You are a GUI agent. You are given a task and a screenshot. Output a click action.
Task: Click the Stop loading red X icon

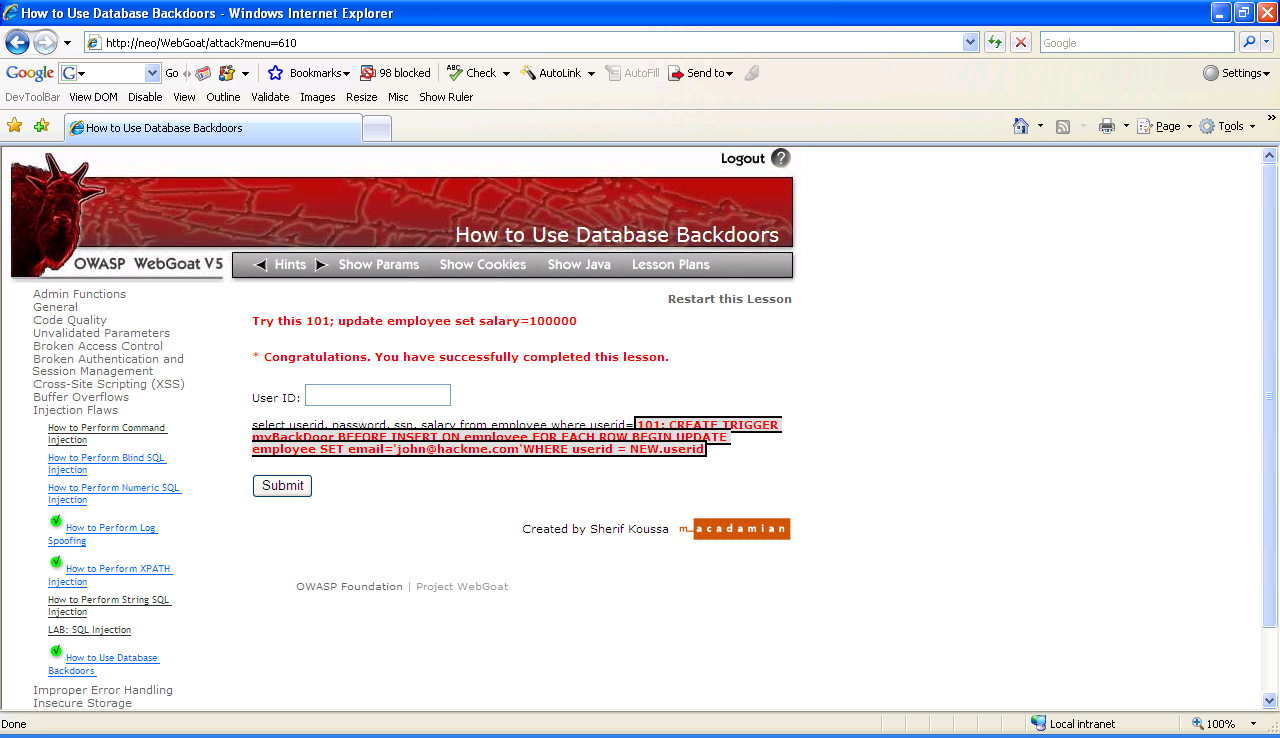(x=1020, y=42)
